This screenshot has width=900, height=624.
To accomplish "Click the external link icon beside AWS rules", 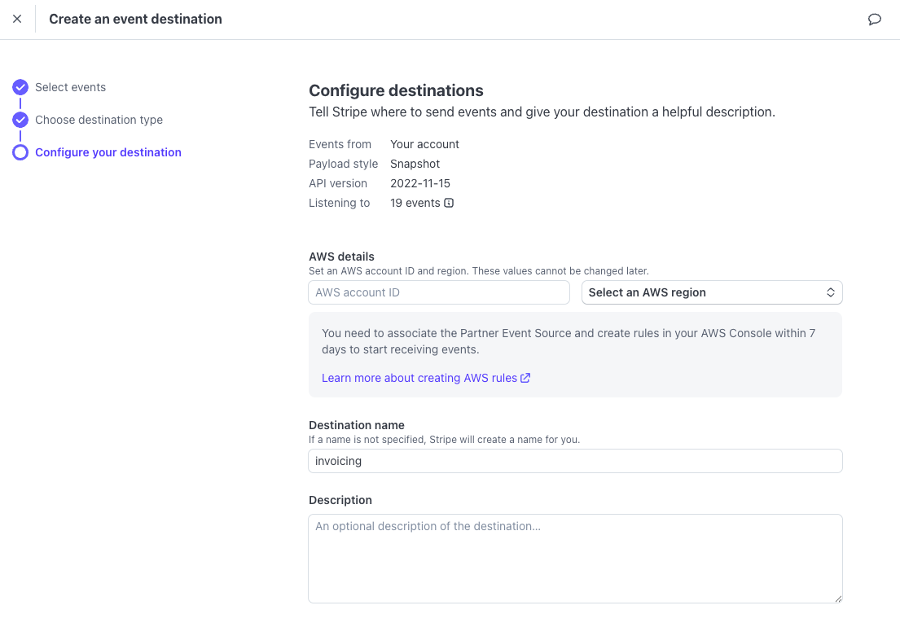I will [526, 378].
